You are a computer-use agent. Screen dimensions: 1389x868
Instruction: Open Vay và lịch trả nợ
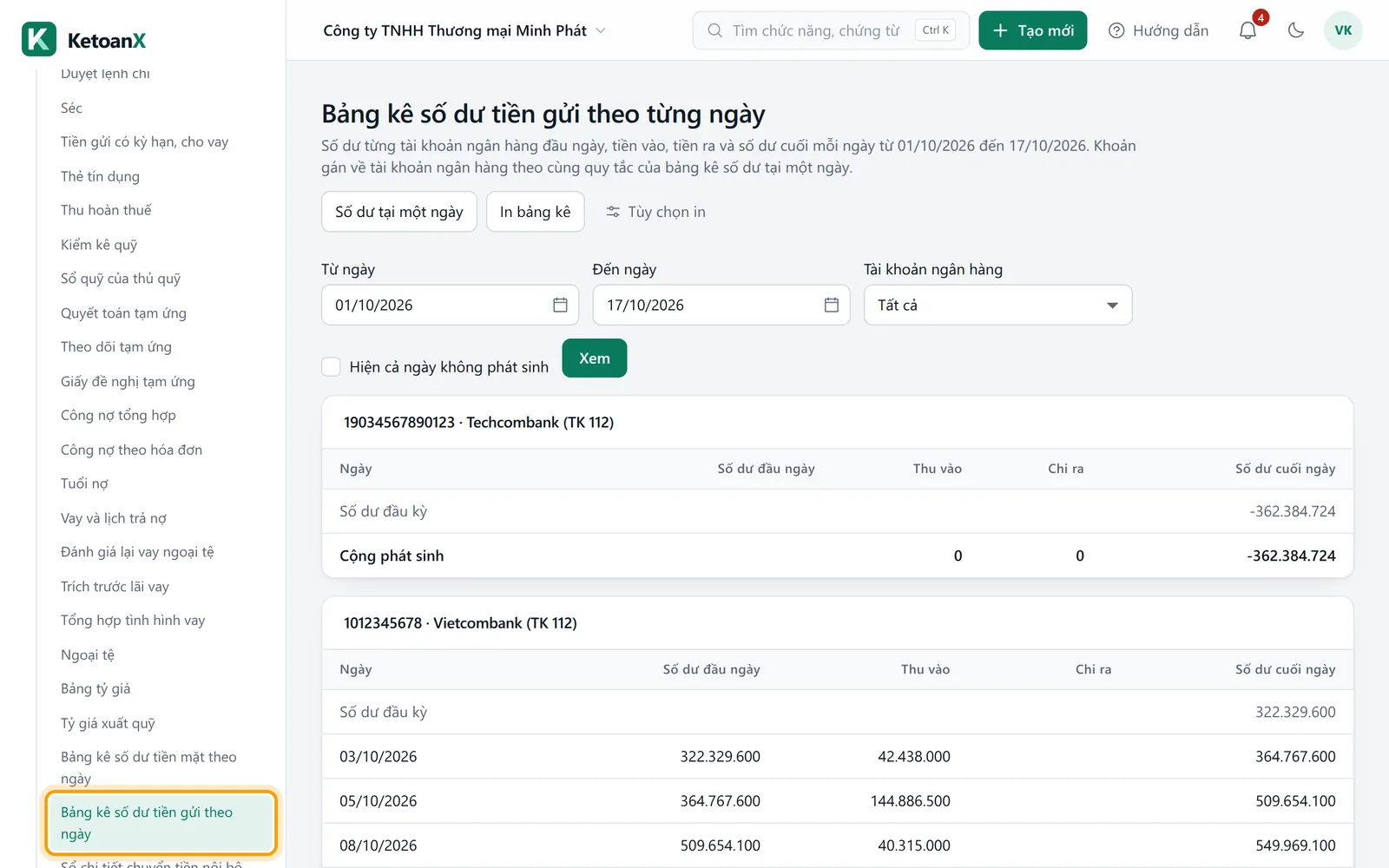pyautogui.click(x=114, y=518)
